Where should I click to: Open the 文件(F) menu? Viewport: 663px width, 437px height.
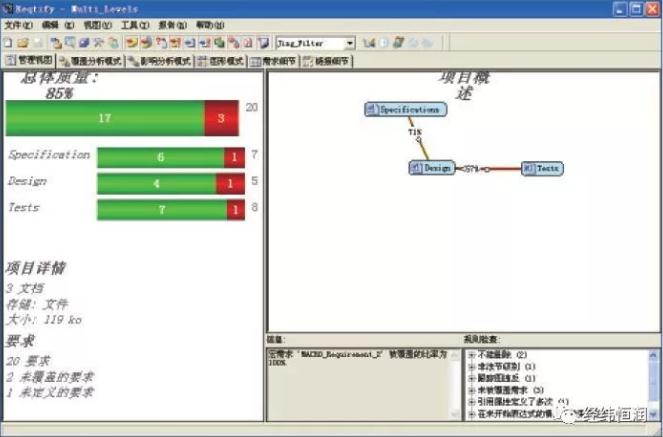[x=18, y=24]
